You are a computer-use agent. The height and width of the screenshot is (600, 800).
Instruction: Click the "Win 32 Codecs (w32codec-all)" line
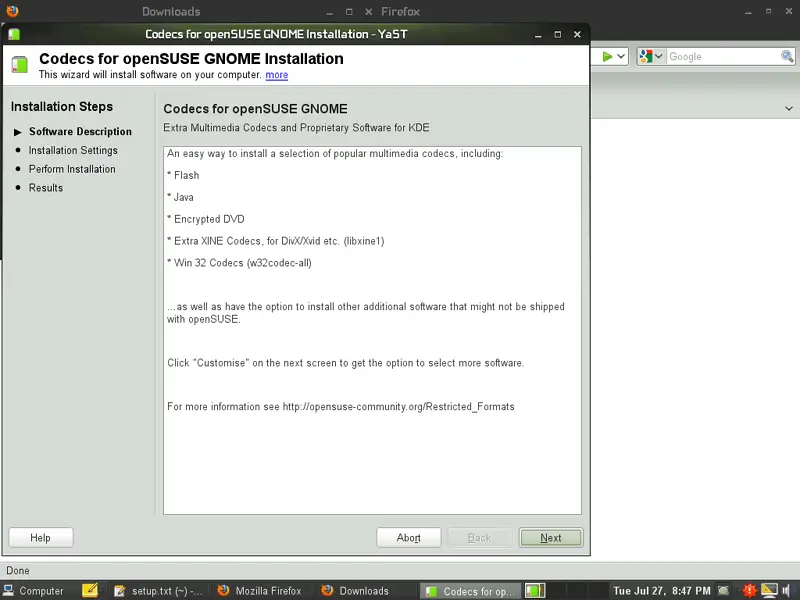tap(239, 263)
